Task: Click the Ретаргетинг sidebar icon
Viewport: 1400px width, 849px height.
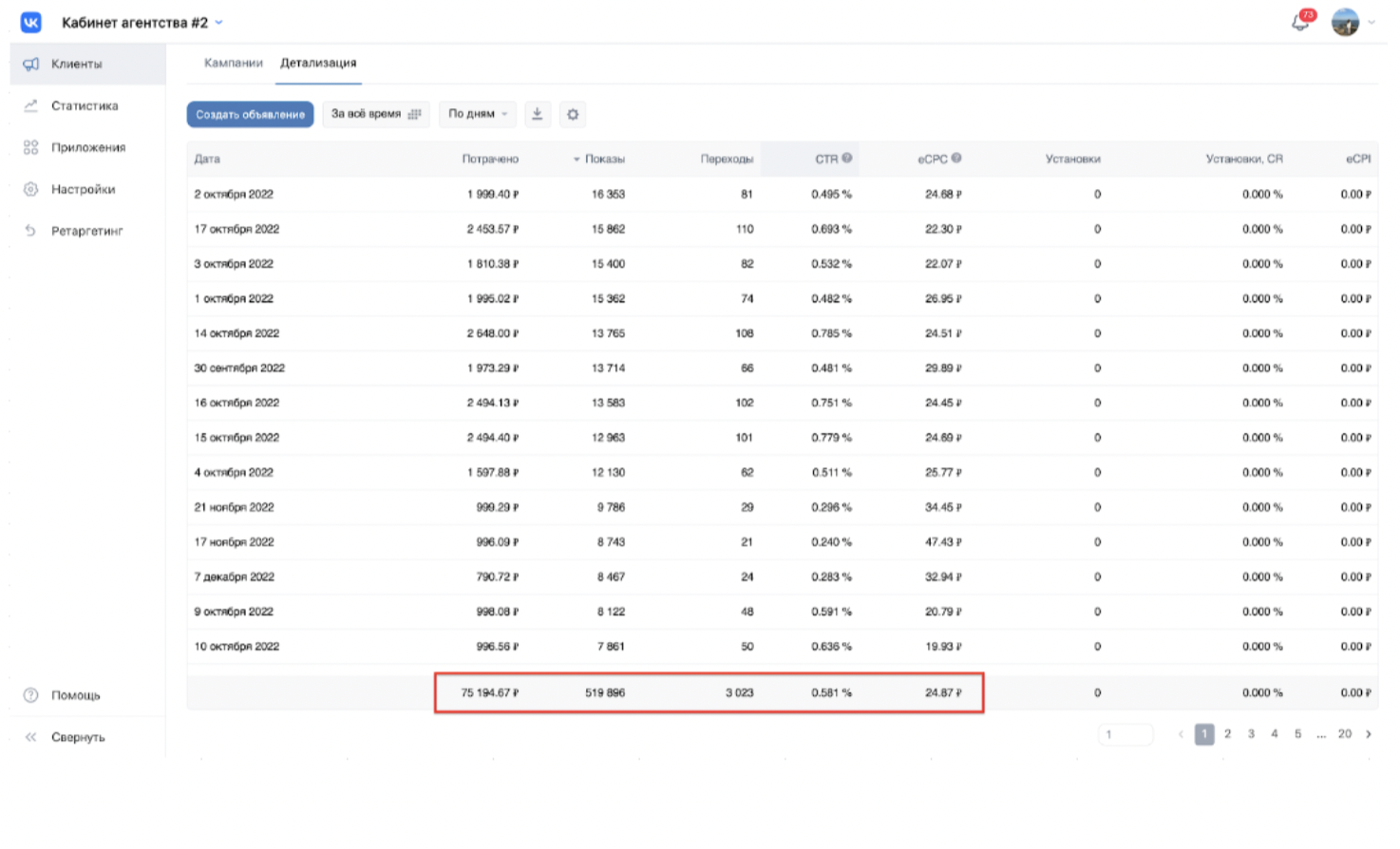Action: 31,231
